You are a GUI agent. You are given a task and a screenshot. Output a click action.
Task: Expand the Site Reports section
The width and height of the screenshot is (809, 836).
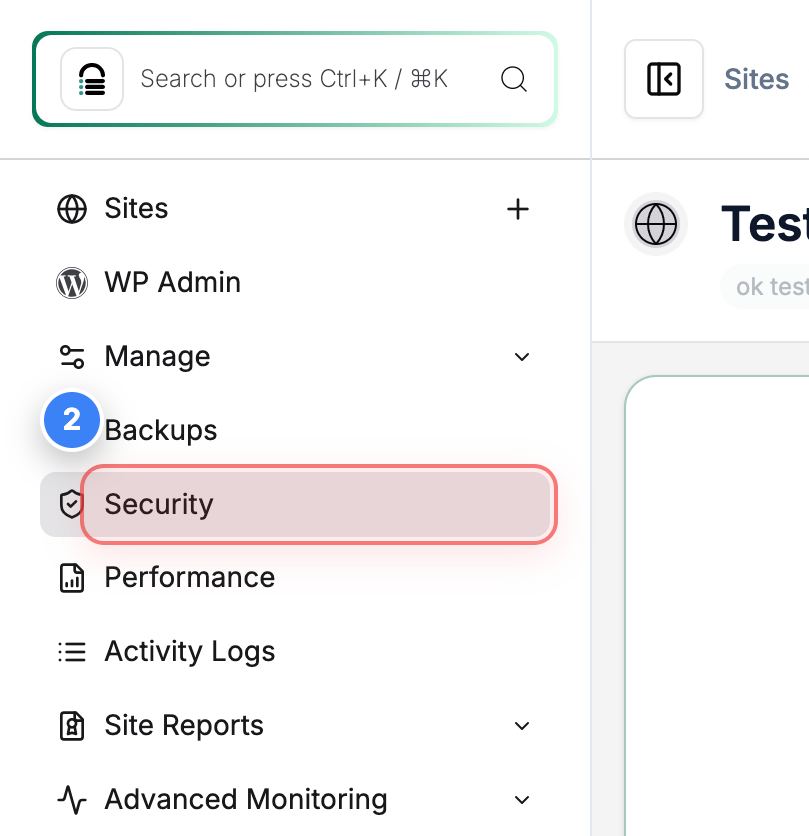pos(521,725)
